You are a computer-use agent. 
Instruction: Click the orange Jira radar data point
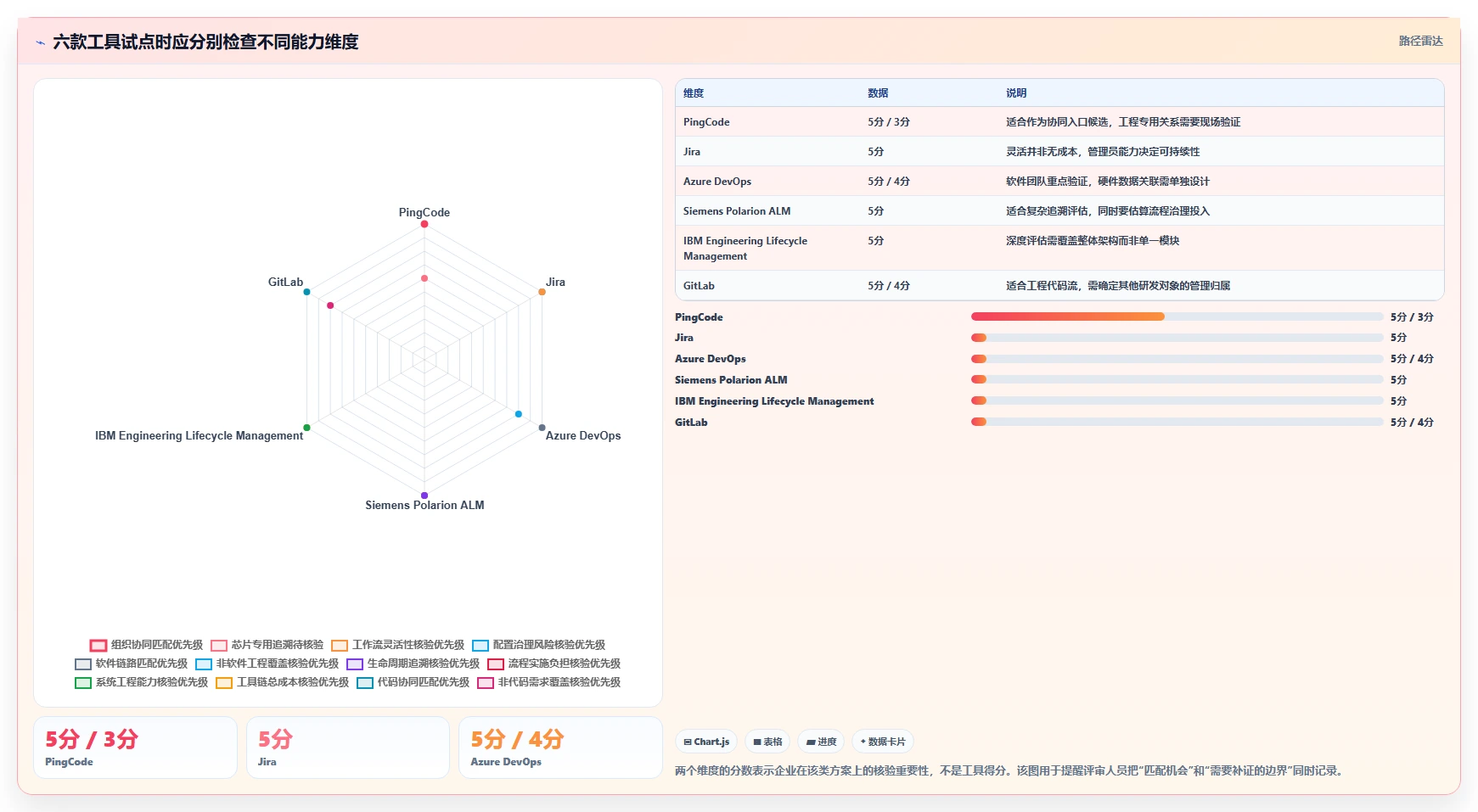click(542, 292)
